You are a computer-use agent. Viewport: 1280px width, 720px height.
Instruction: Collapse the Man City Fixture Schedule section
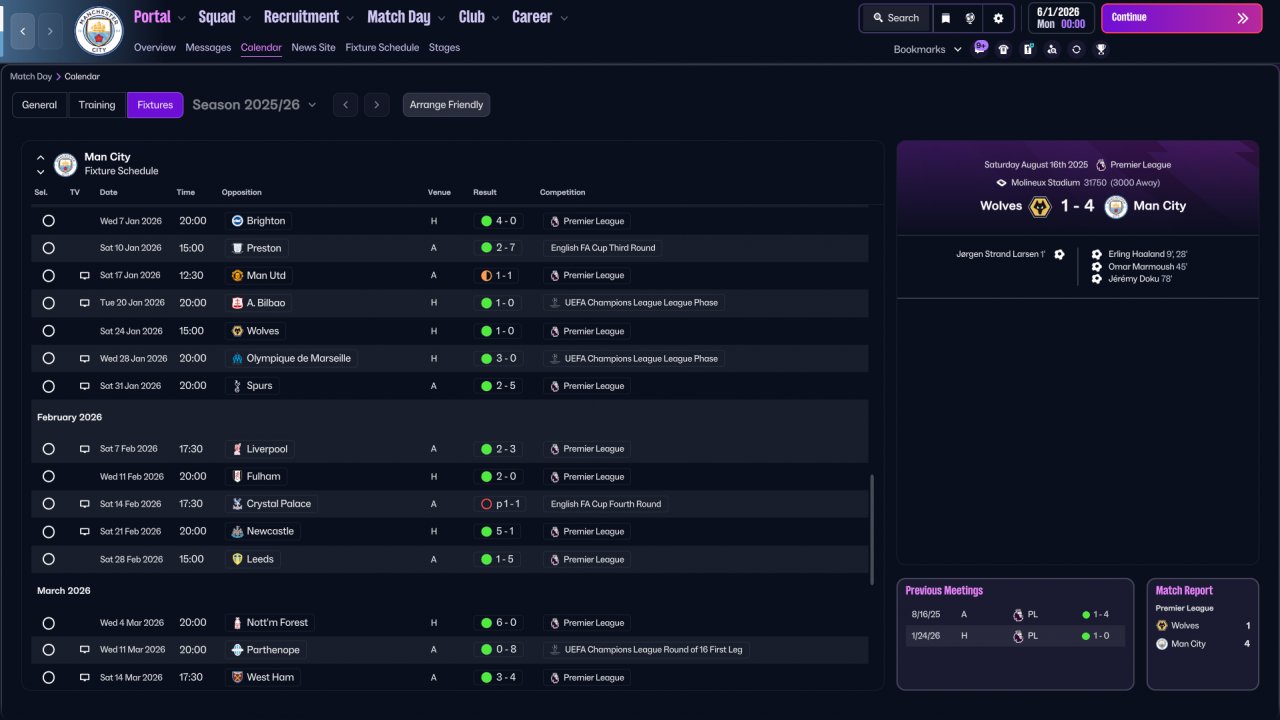tap(41, 157)
